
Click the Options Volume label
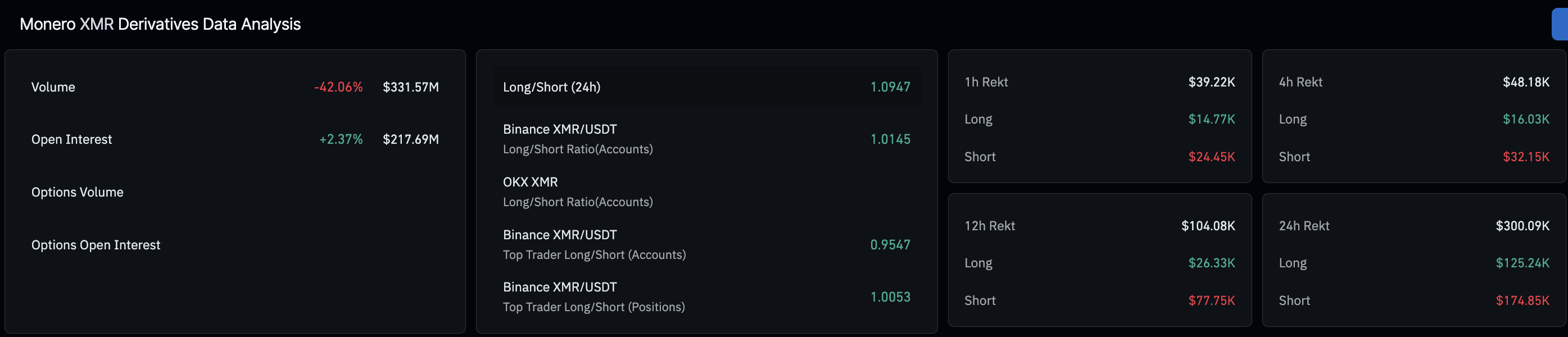pyautogui.click(x=78, y=192)
